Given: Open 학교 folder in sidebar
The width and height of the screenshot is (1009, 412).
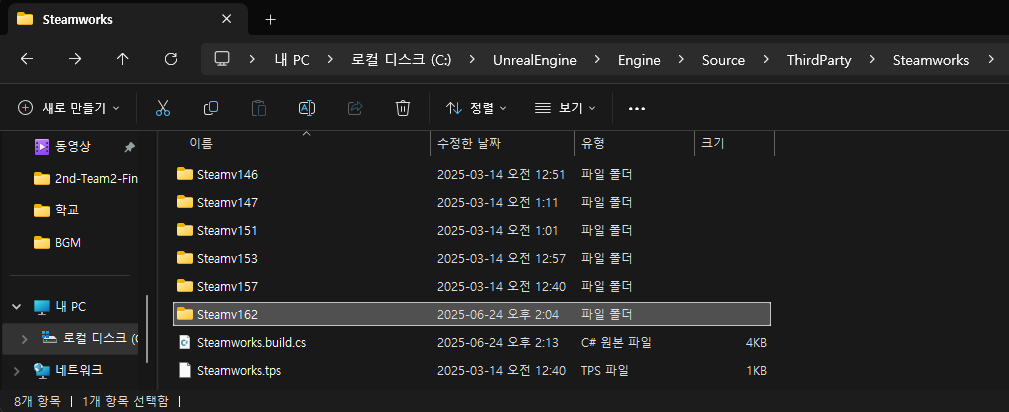Looking at the screenshot, I should click(57, 210).
